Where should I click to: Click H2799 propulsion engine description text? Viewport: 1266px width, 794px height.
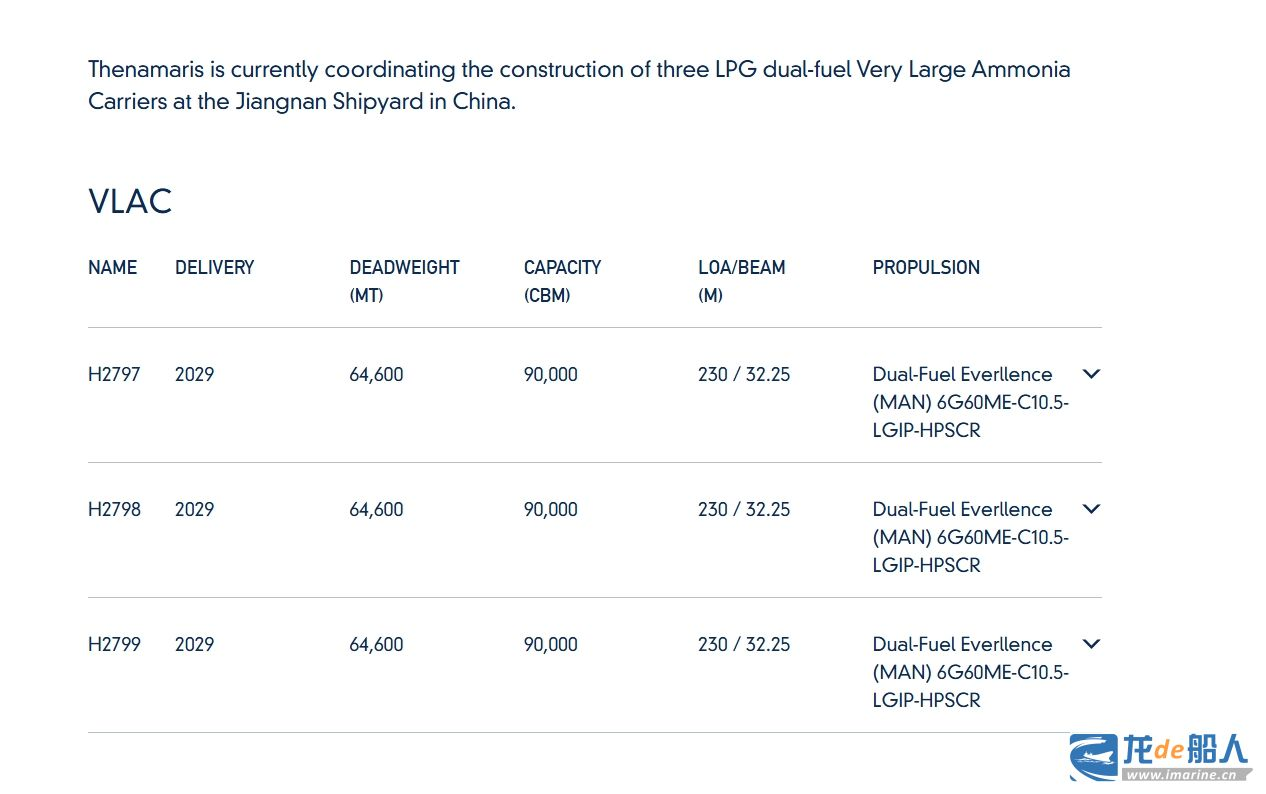click(x=970, y=672)
